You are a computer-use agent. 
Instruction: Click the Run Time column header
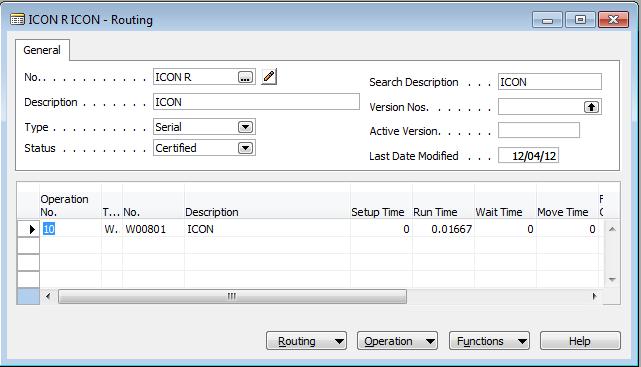pyautogui.click(x=443, y=206)
